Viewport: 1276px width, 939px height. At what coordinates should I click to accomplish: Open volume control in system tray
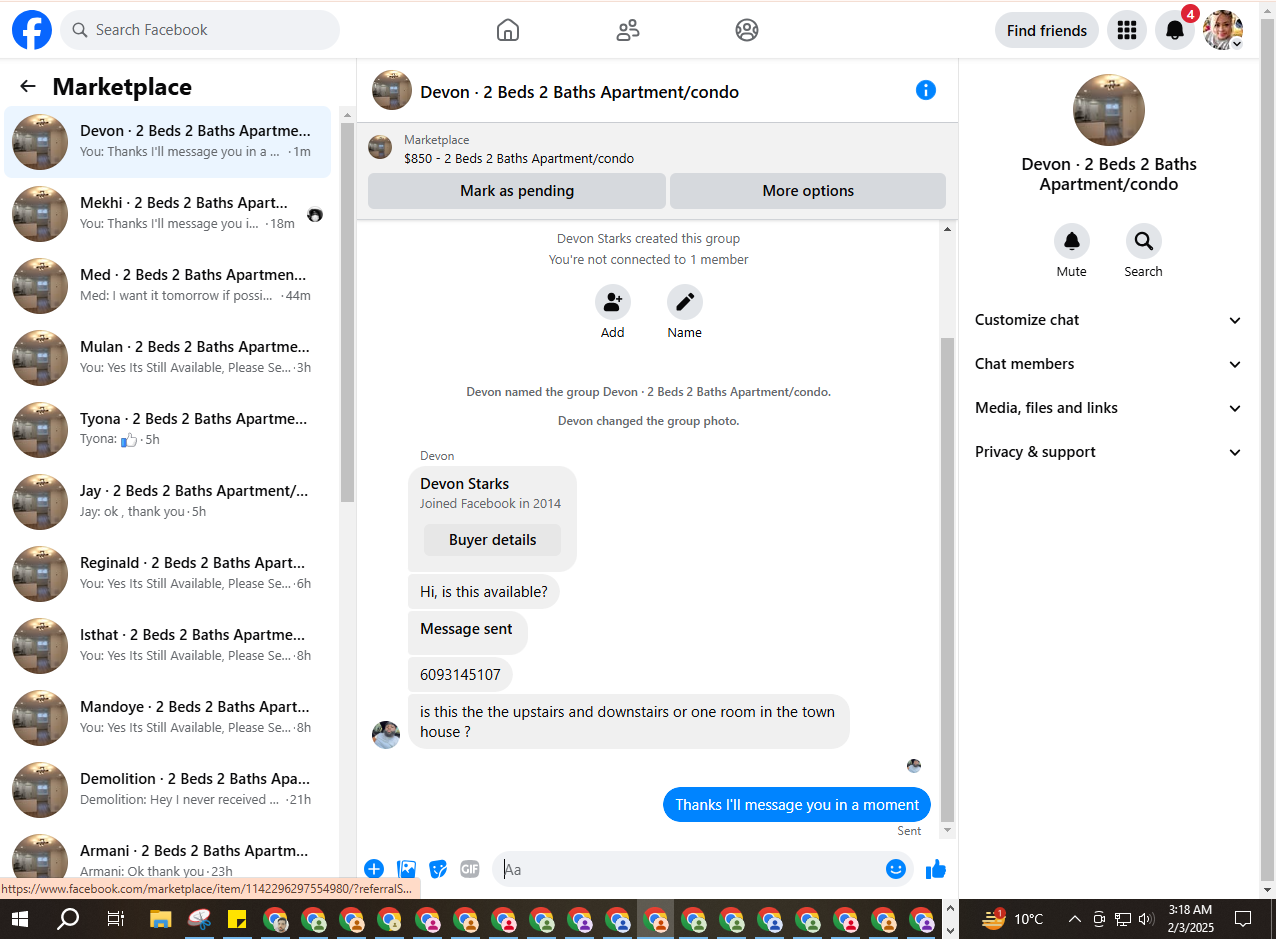(x=1147, y=919)
